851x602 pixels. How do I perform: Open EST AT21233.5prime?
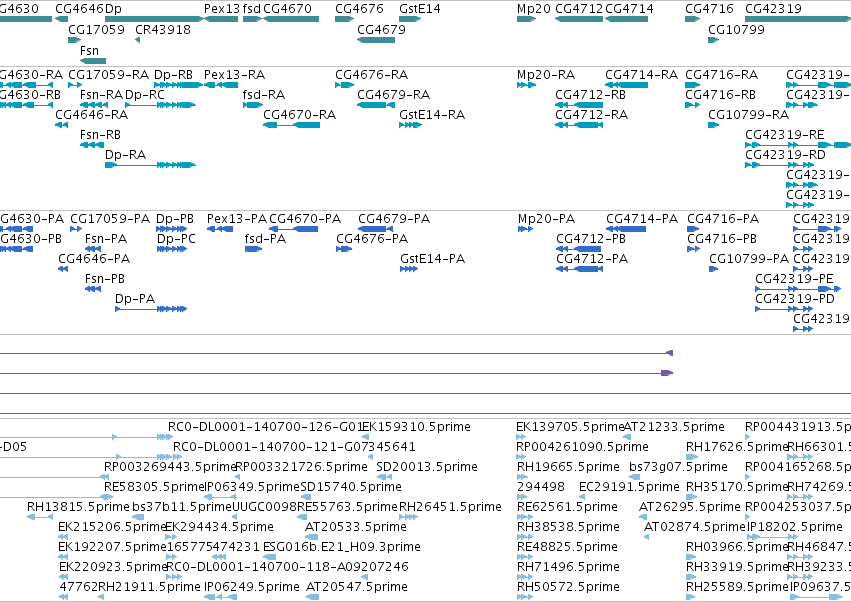click(675, 427)
